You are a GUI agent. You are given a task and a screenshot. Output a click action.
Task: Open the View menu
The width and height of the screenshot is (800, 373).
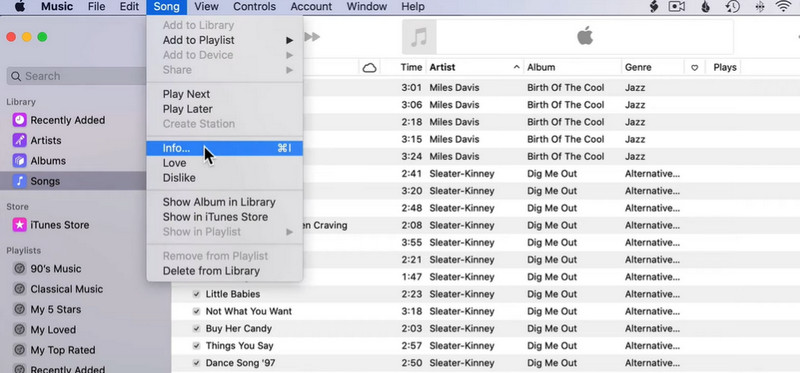(x=207, y=7)
